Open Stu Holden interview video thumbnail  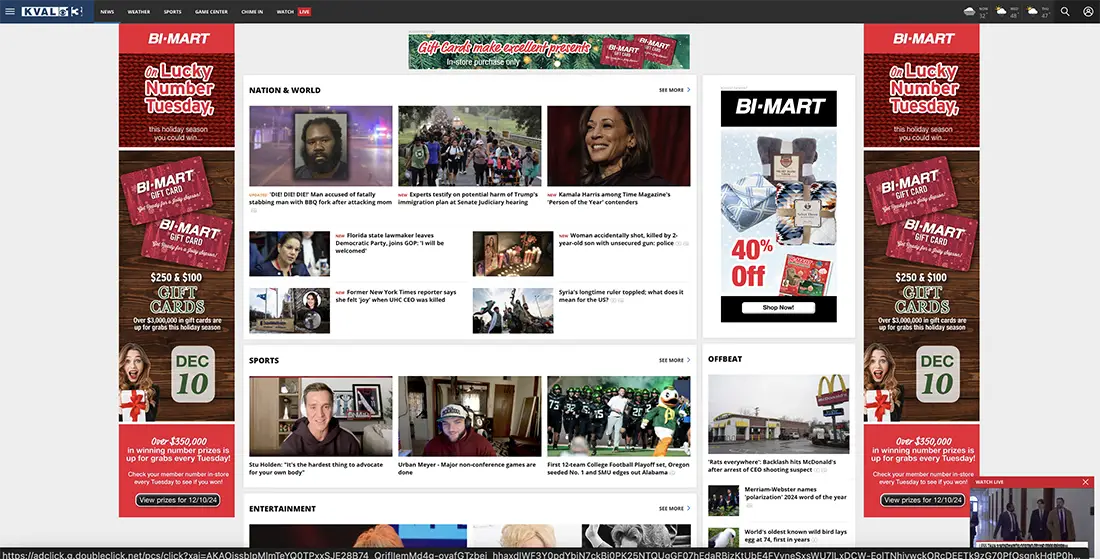(321, 416)
